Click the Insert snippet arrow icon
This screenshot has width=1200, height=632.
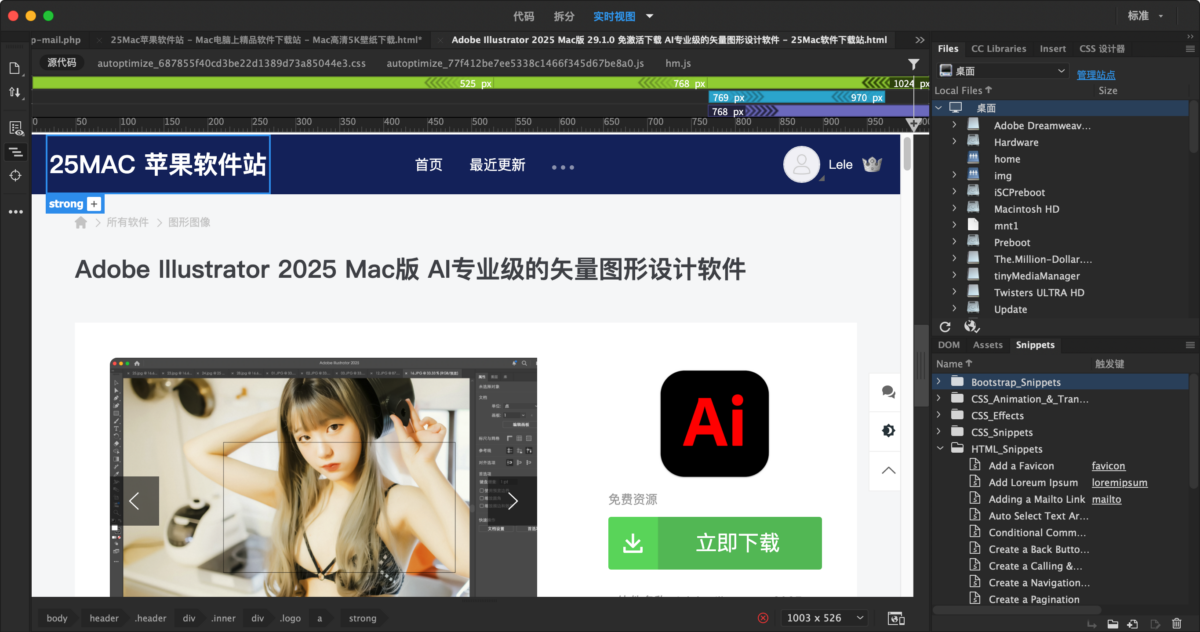coord(1091,624)
